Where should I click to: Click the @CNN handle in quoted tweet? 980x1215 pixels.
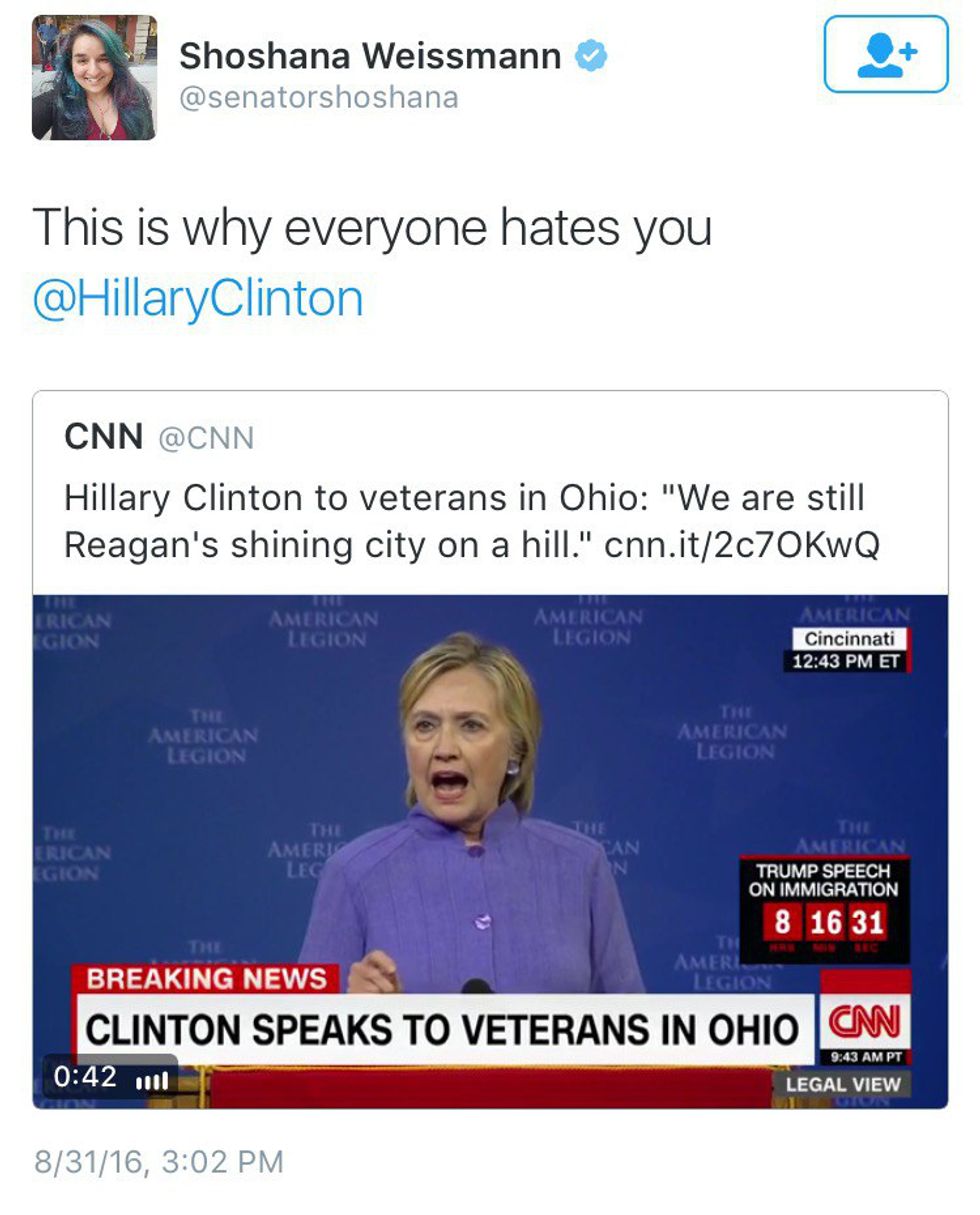207,438
